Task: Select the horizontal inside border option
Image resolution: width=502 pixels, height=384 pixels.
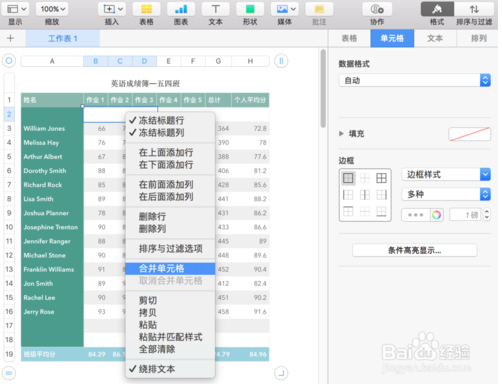Action: click(x=365, y=211)
